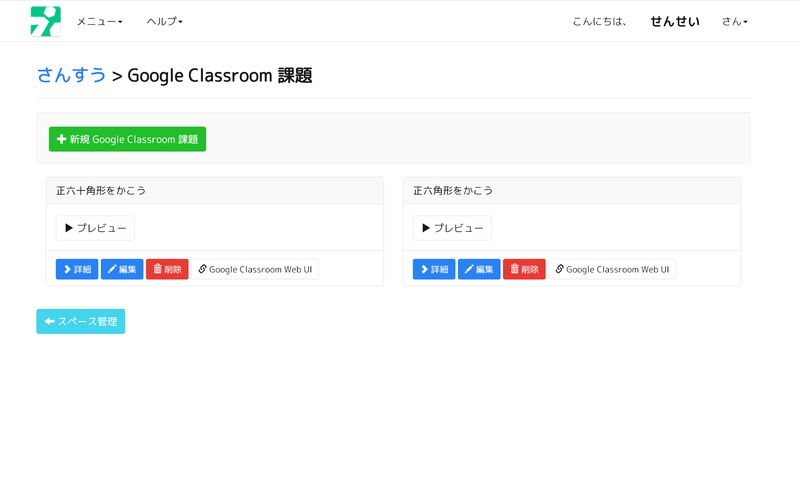Click 編集 for 正六角形をかこう

coord(479,269)
